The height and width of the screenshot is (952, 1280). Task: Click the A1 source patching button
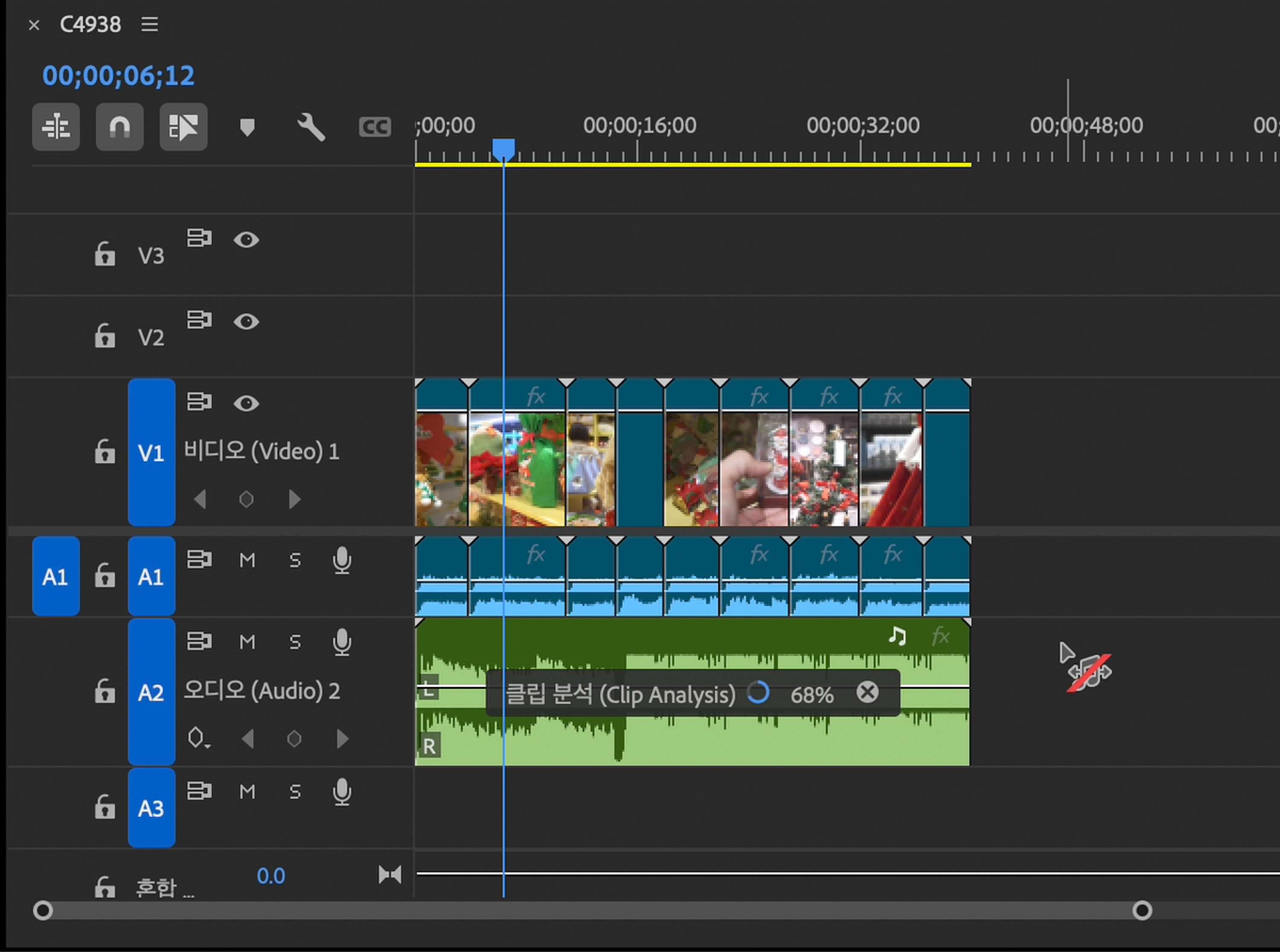(x=55, y=576)
